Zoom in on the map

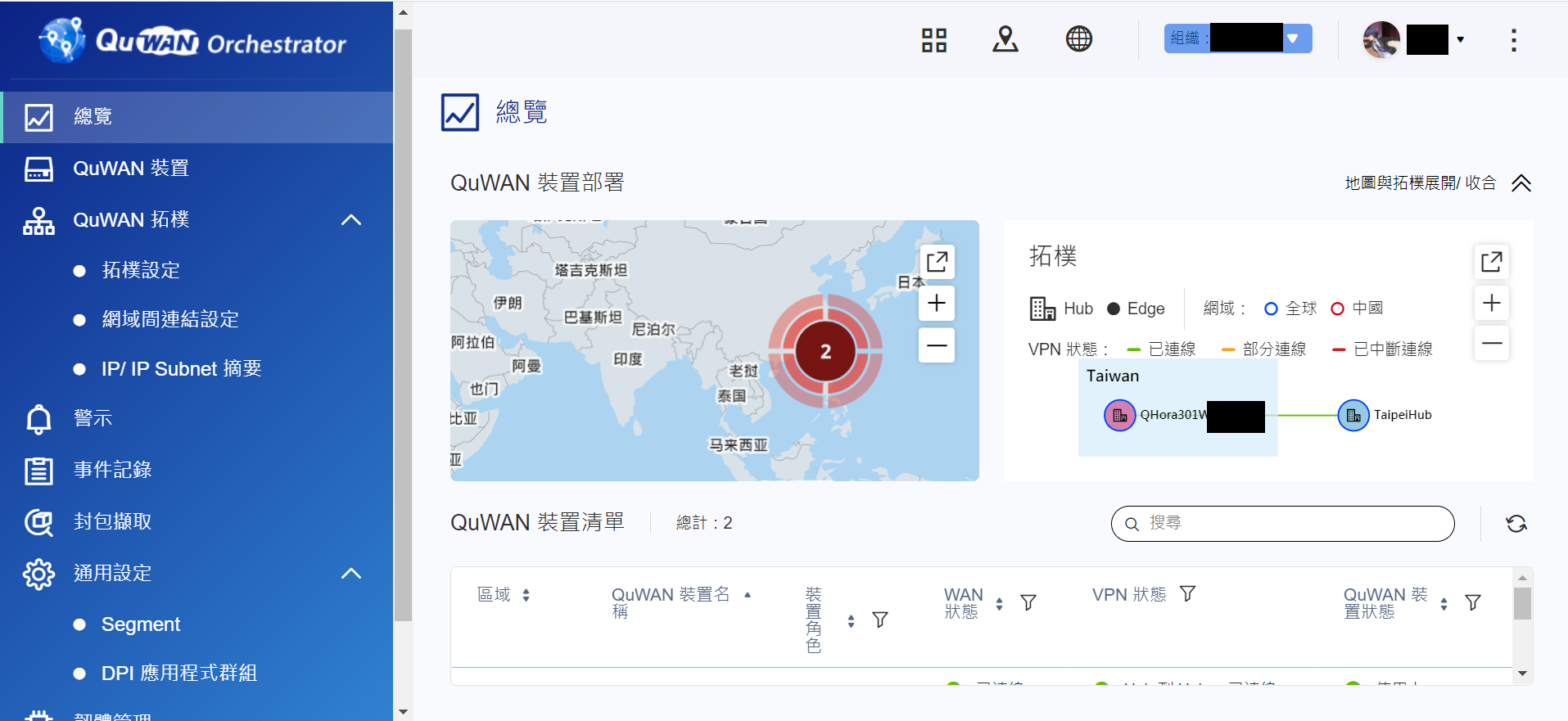point(937,304)
